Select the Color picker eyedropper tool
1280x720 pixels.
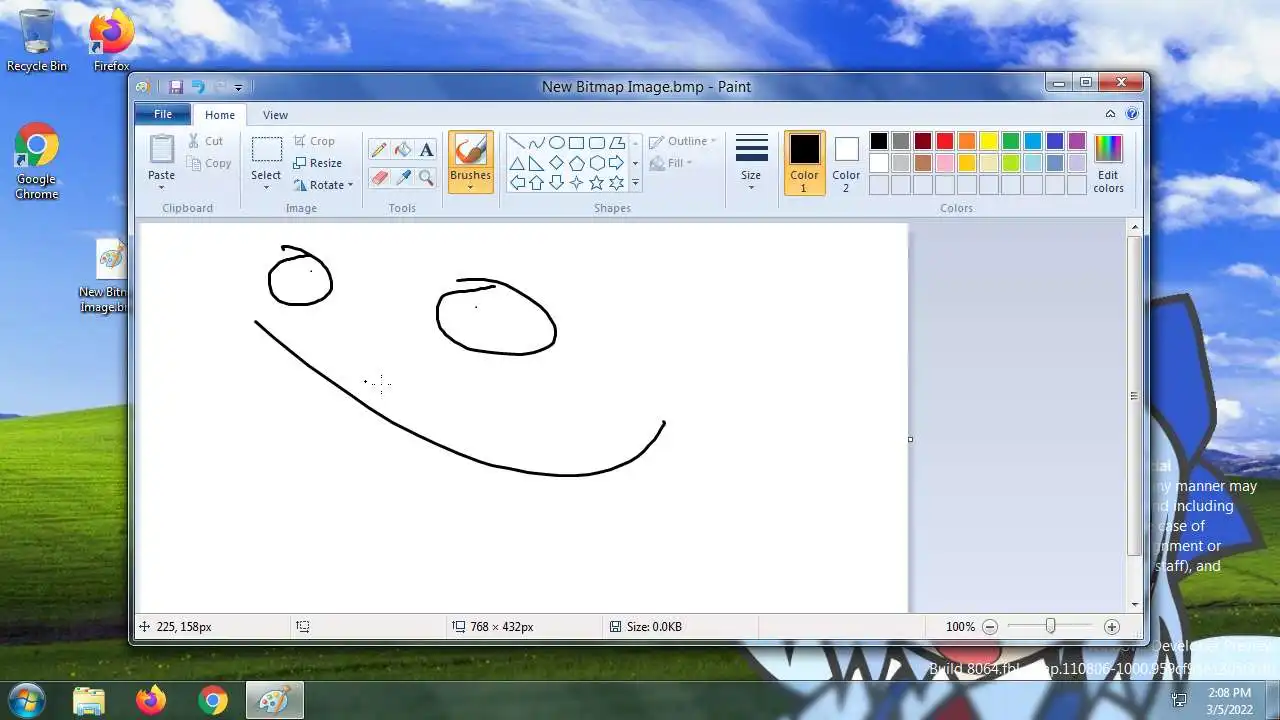click(x=402, y=178)
